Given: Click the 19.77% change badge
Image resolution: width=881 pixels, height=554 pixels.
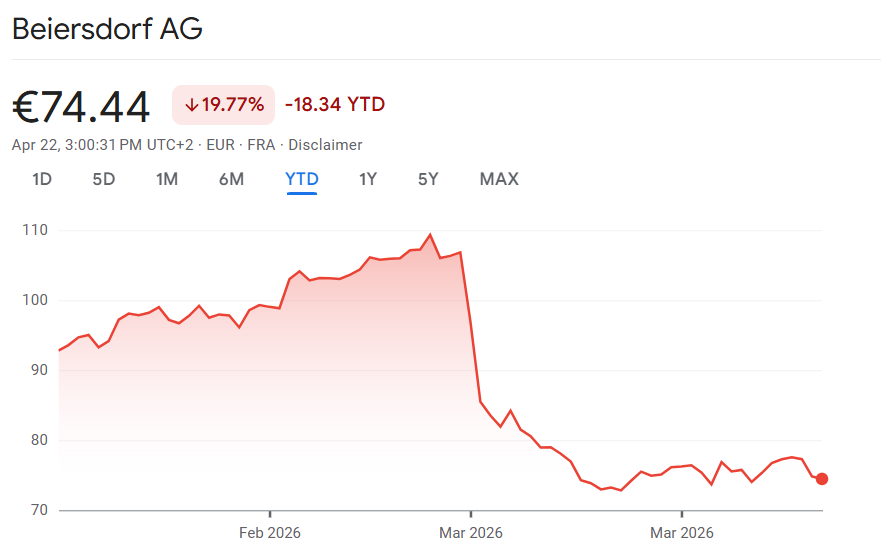Looking at the screenshot, I should coord(224,105).
